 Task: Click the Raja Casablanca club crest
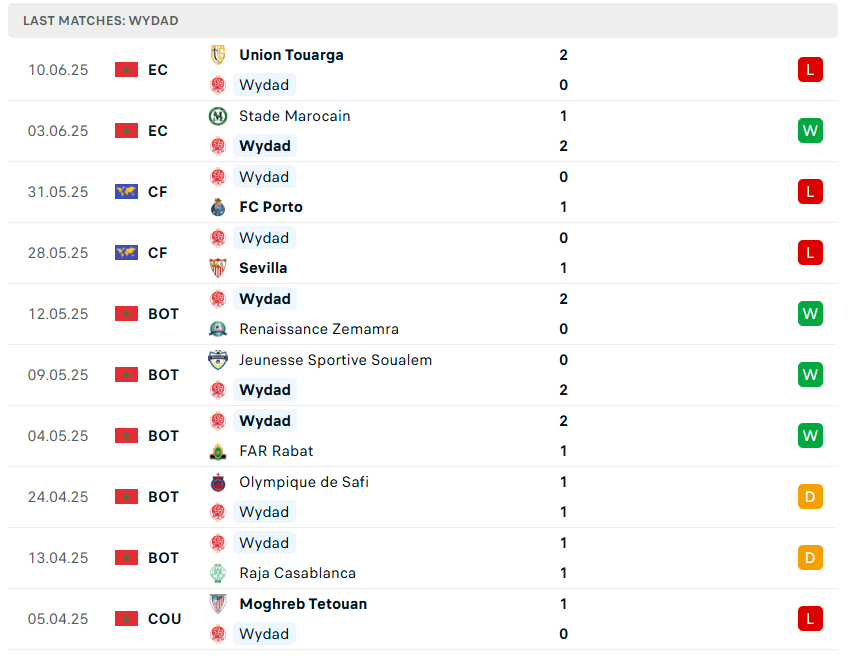(218, 573)
